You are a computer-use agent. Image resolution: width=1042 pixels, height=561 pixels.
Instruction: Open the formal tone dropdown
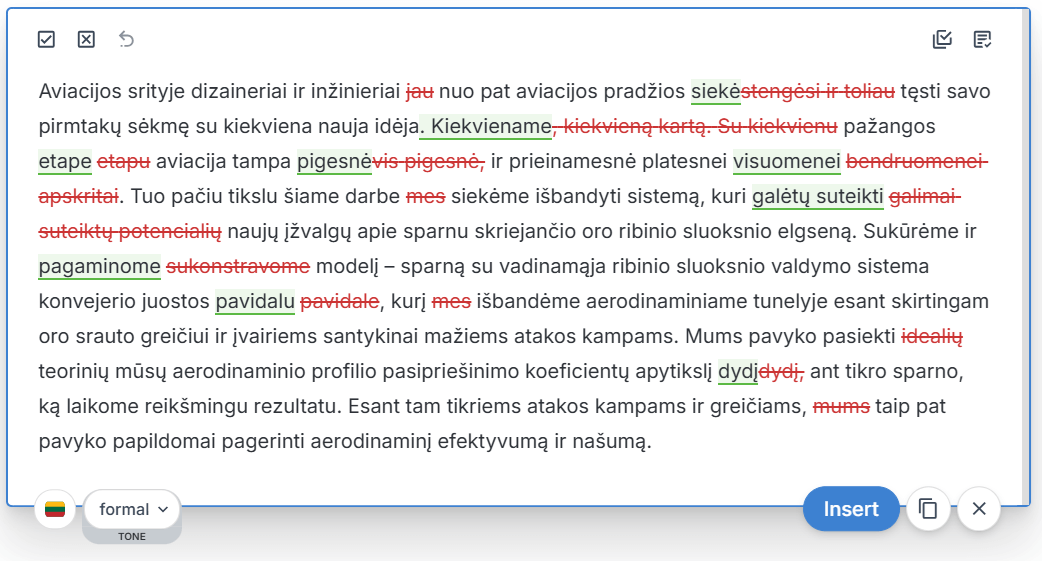tap(133, 509)
